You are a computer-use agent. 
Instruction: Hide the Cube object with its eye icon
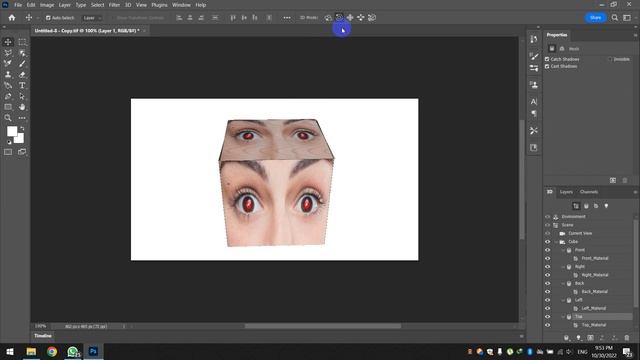pos(548,242)
